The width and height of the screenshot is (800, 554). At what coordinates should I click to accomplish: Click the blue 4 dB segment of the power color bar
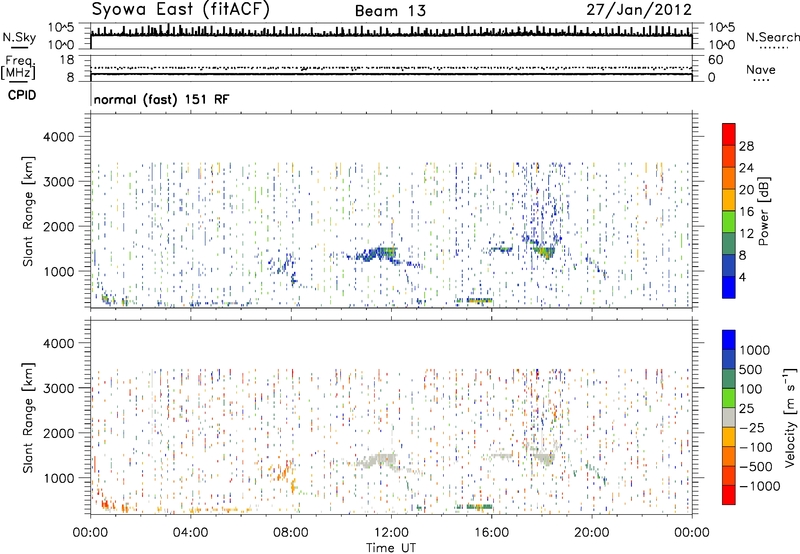[729, 287]
